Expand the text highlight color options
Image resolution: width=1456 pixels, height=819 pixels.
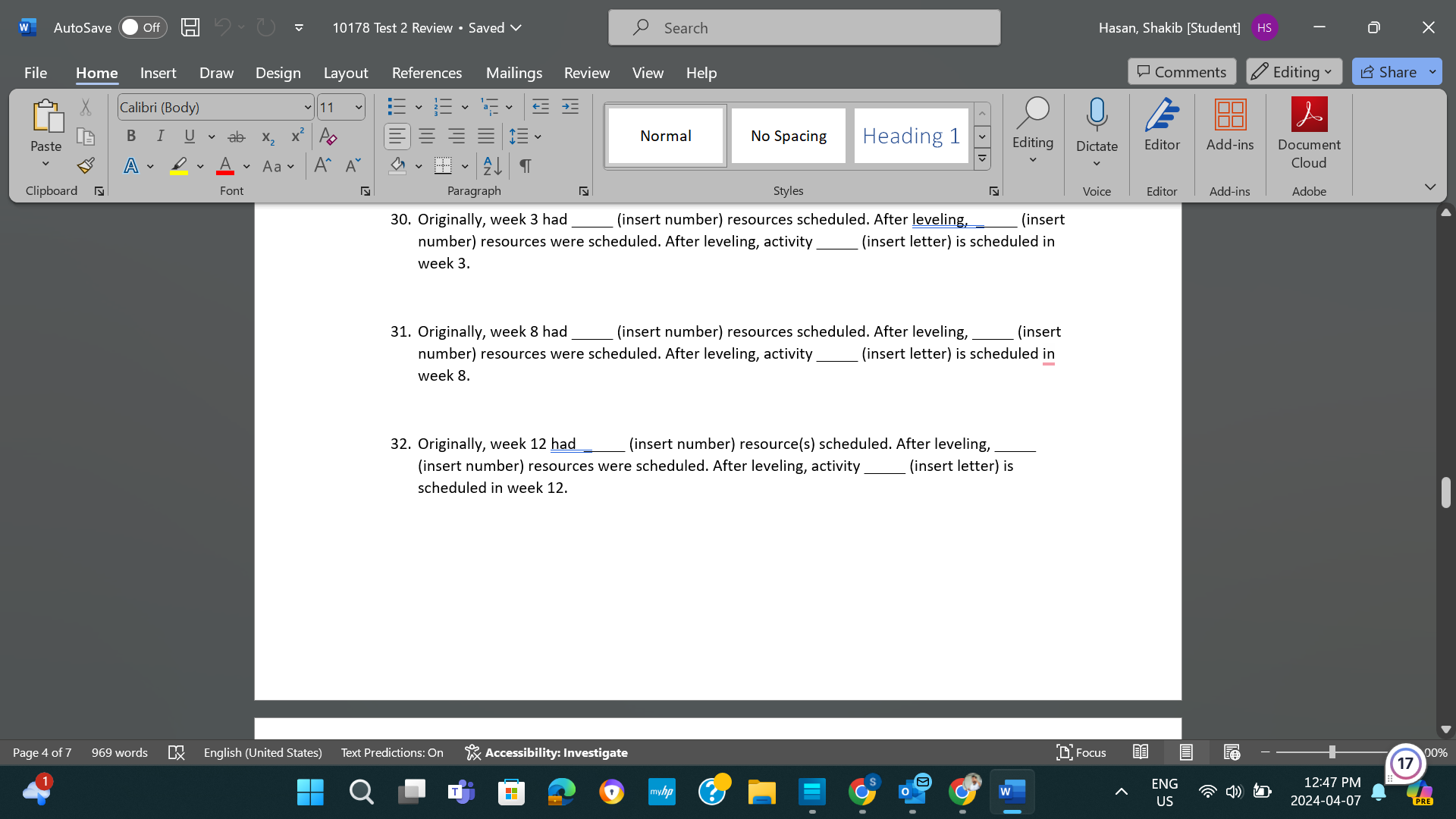pos(199,166)
